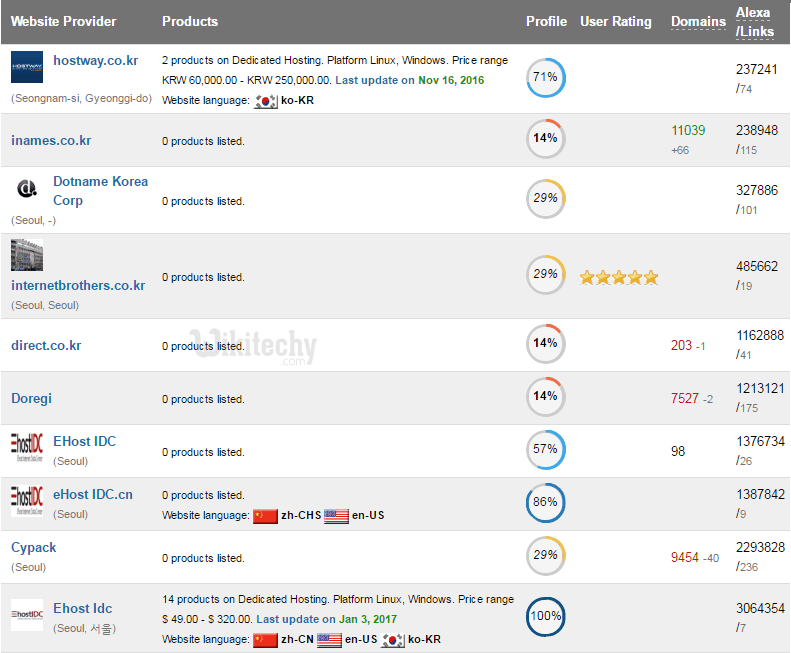This screenshot has width=791, height=653.
Task: Open the Doregi provider link
Action: (31, 398)
